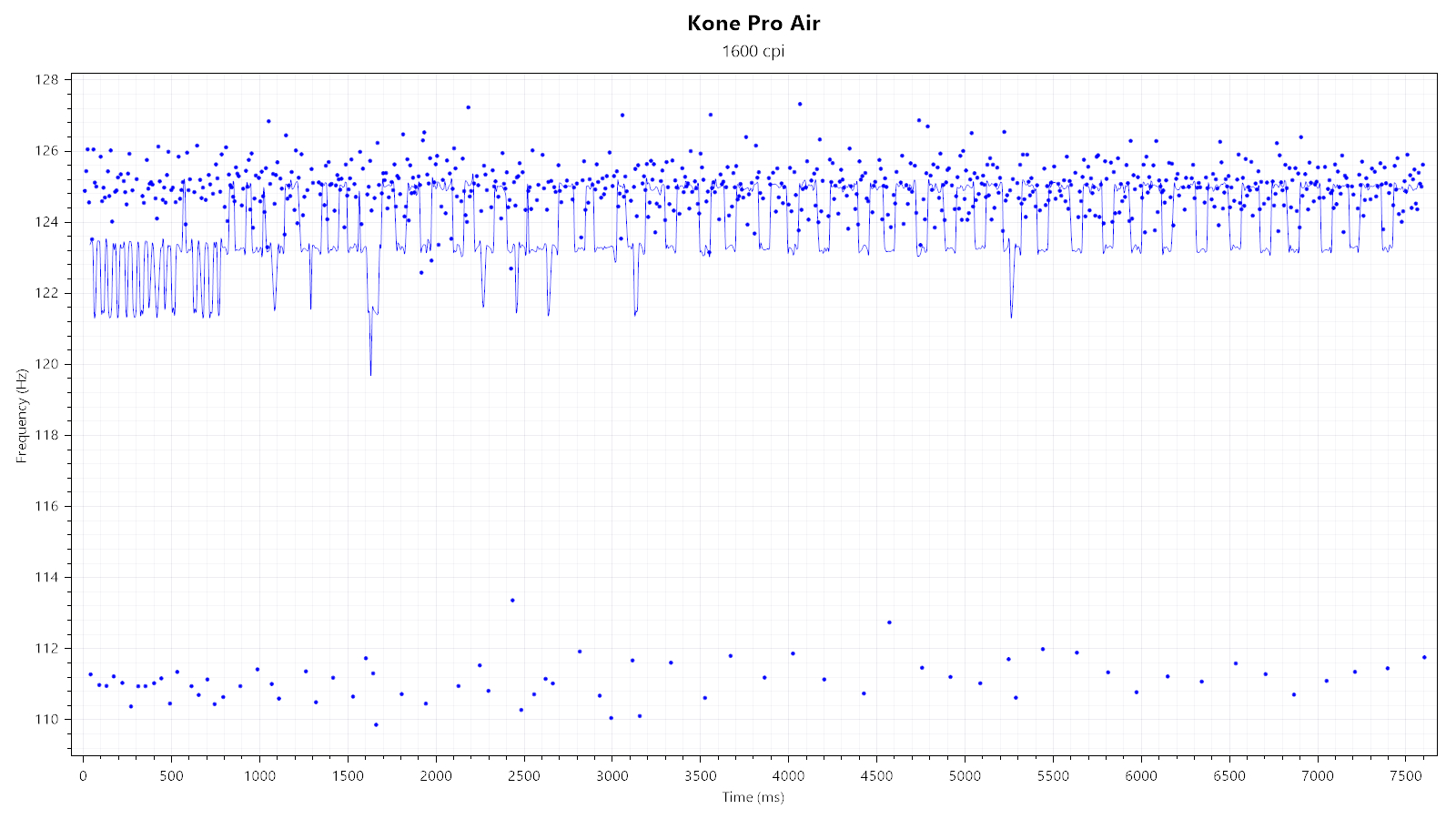Click the x-axis value 6000
The image size is (1456, 819).
click(x=1141, y=776)
